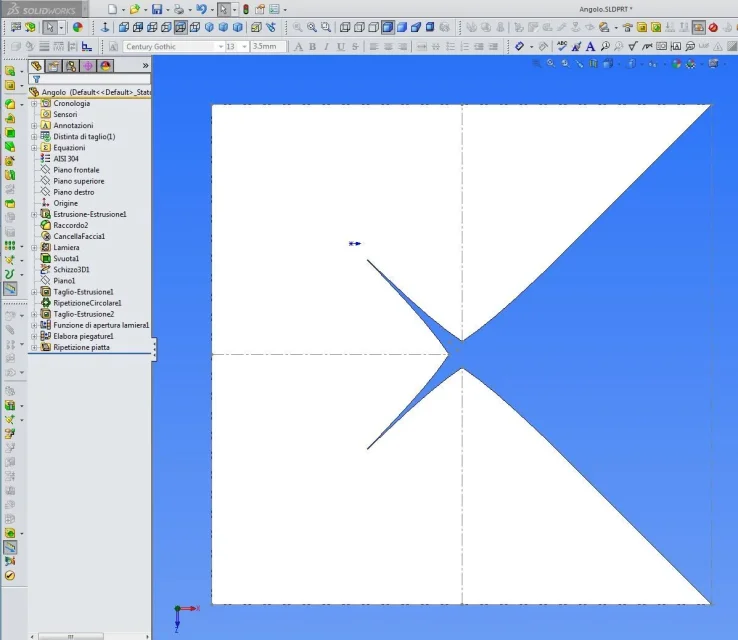Click the Undo arrow icon
Image resolution: width=738 pixels, height=640 pixels.
tap(201, 9)
